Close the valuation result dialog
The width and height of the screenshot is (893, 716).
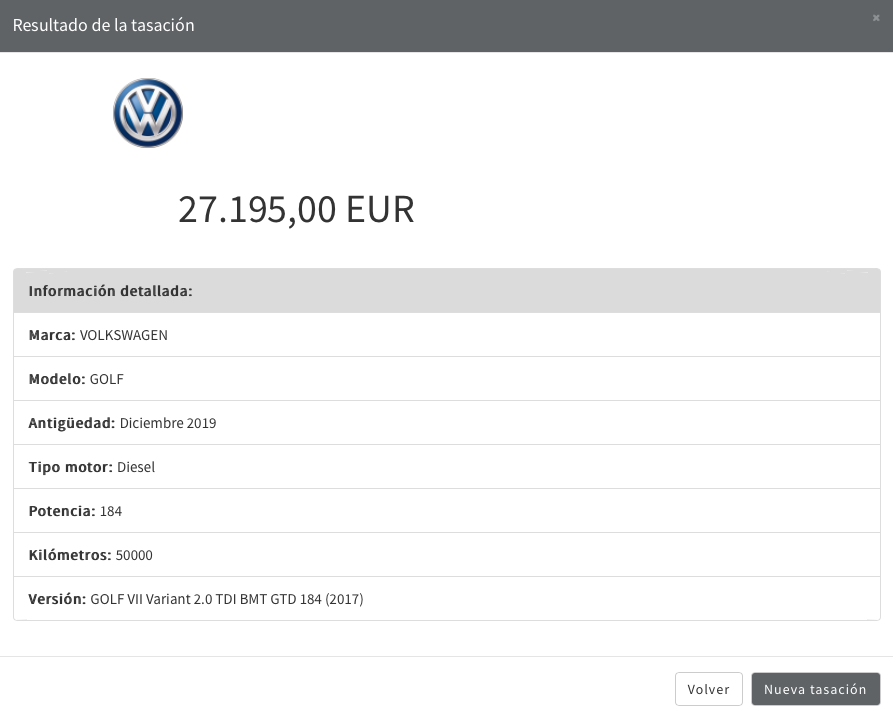[876, 17]
